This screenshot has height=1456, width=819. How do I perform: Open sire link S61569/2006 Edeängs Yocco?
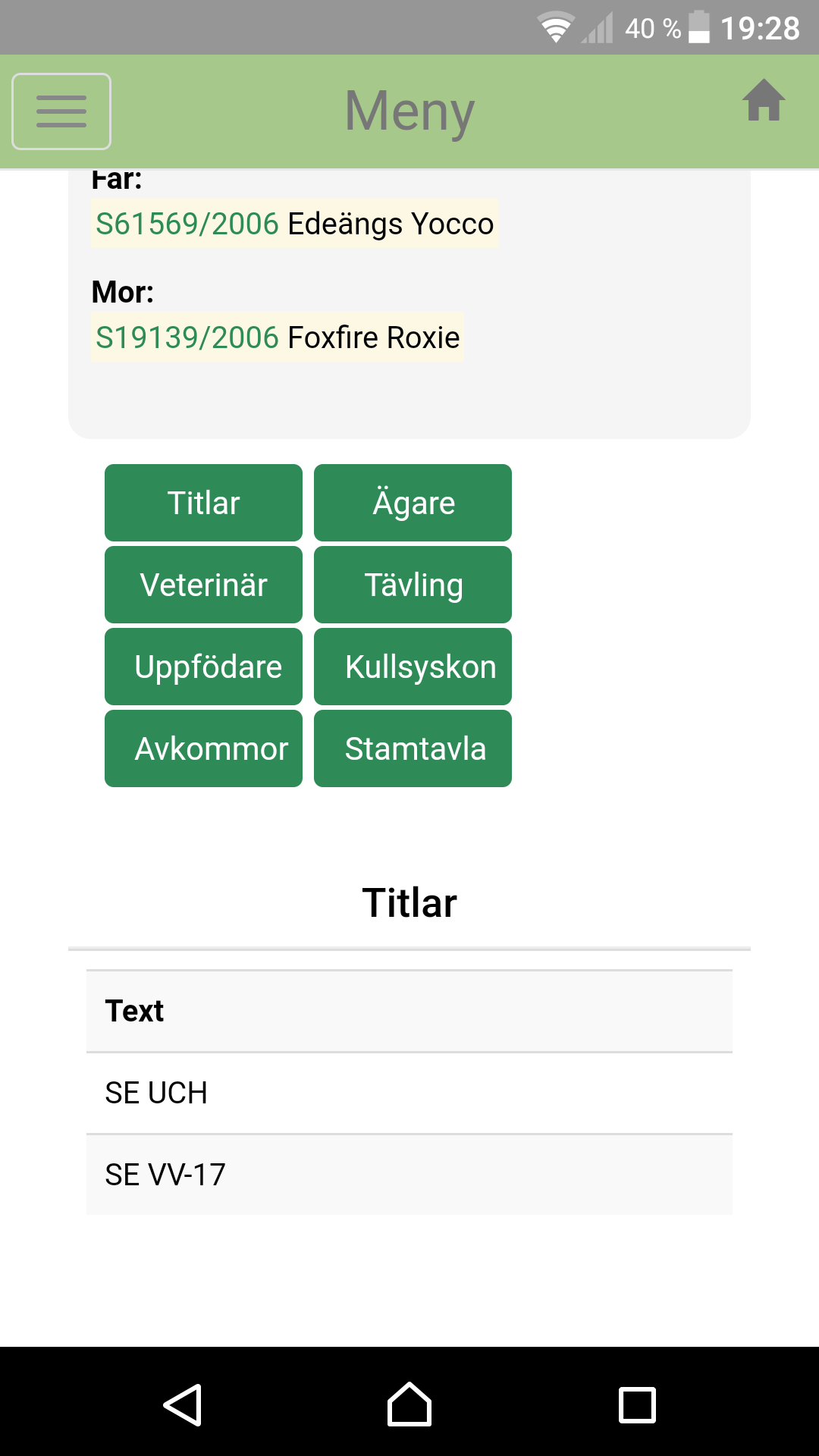tap(294, 224)
